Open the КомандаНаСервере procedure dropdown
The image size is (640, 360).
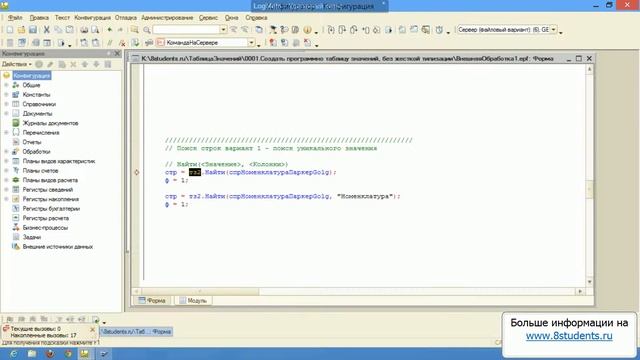pos(251,42)
